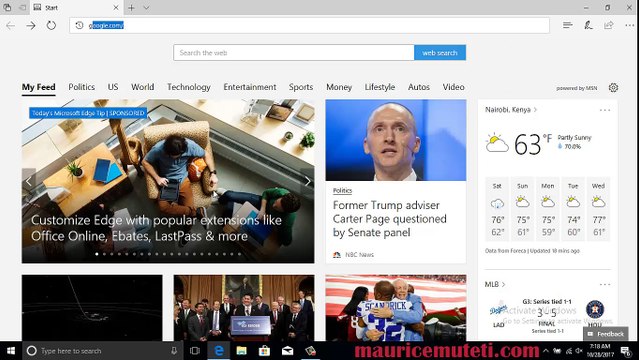
Task: Click the Cortana circle icon
Action: pos(31,351)
